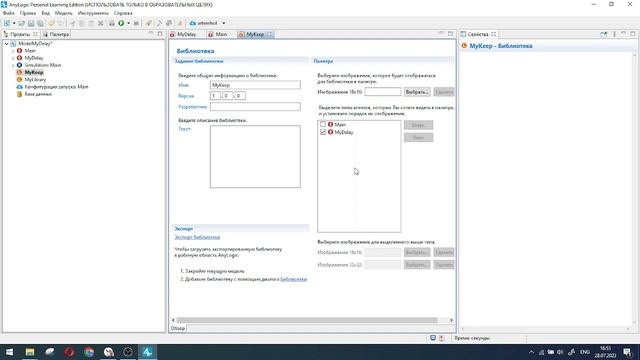Click the Экспорт библиотеки link

coord(197,237)
